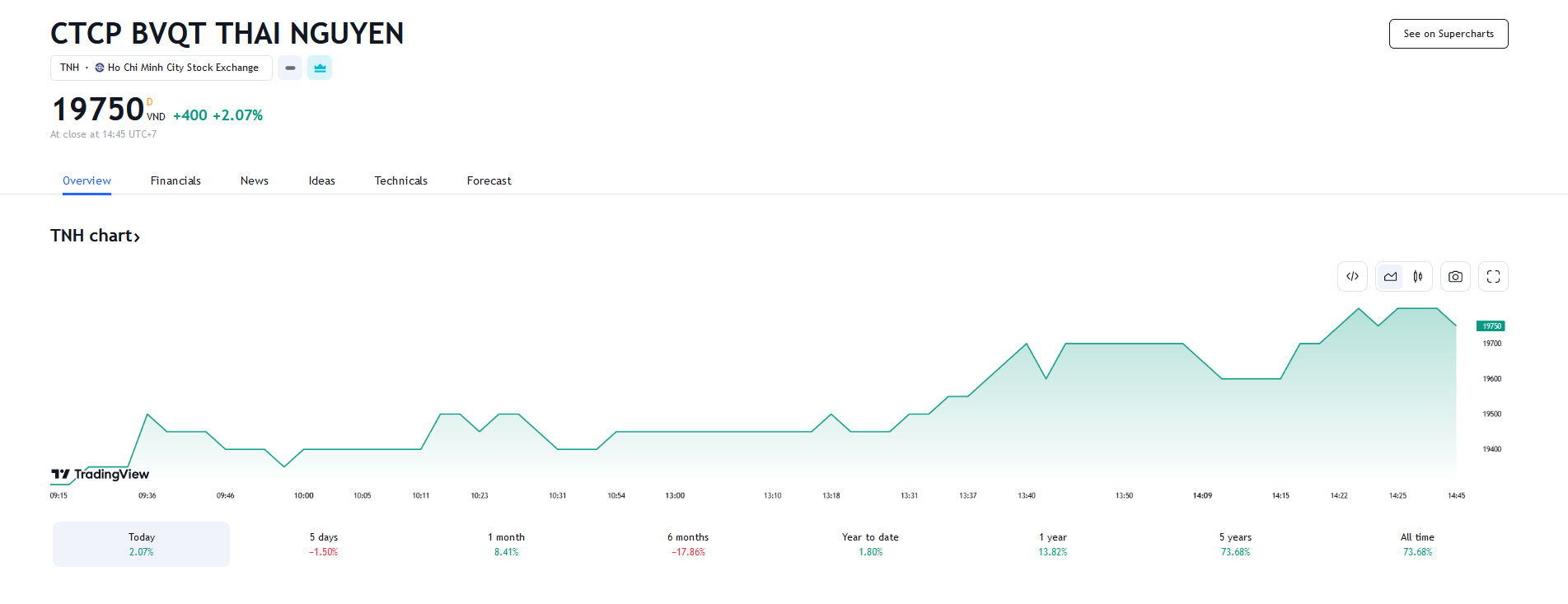This screenshot has height=604, width=1568.
Task: Click See on Supercharts button
Action: [1448, 34]
